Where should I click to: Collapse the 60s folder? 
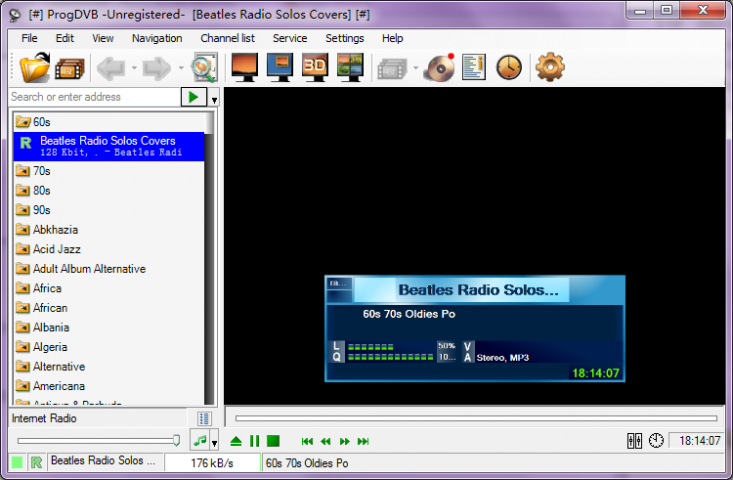[23, 122]
